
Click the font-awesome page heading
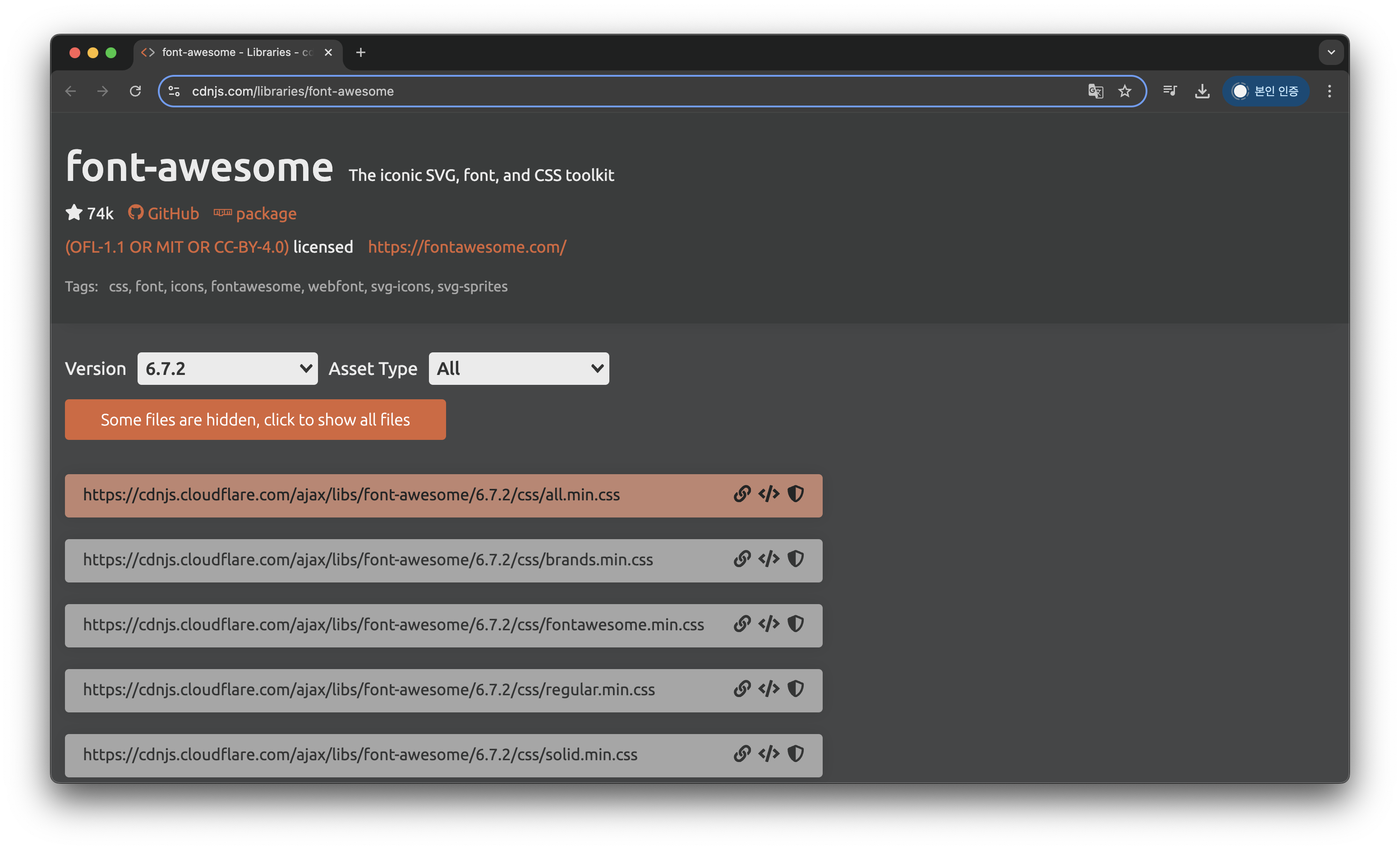tap(199, 166)
